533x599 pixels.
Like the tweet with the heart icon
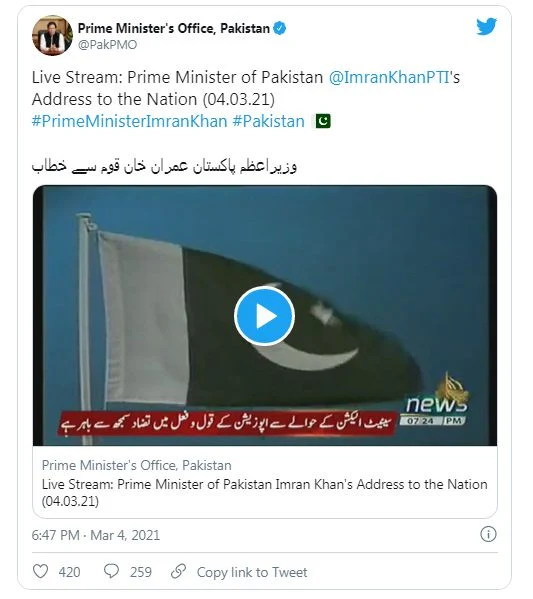click(x=41, y=571)
